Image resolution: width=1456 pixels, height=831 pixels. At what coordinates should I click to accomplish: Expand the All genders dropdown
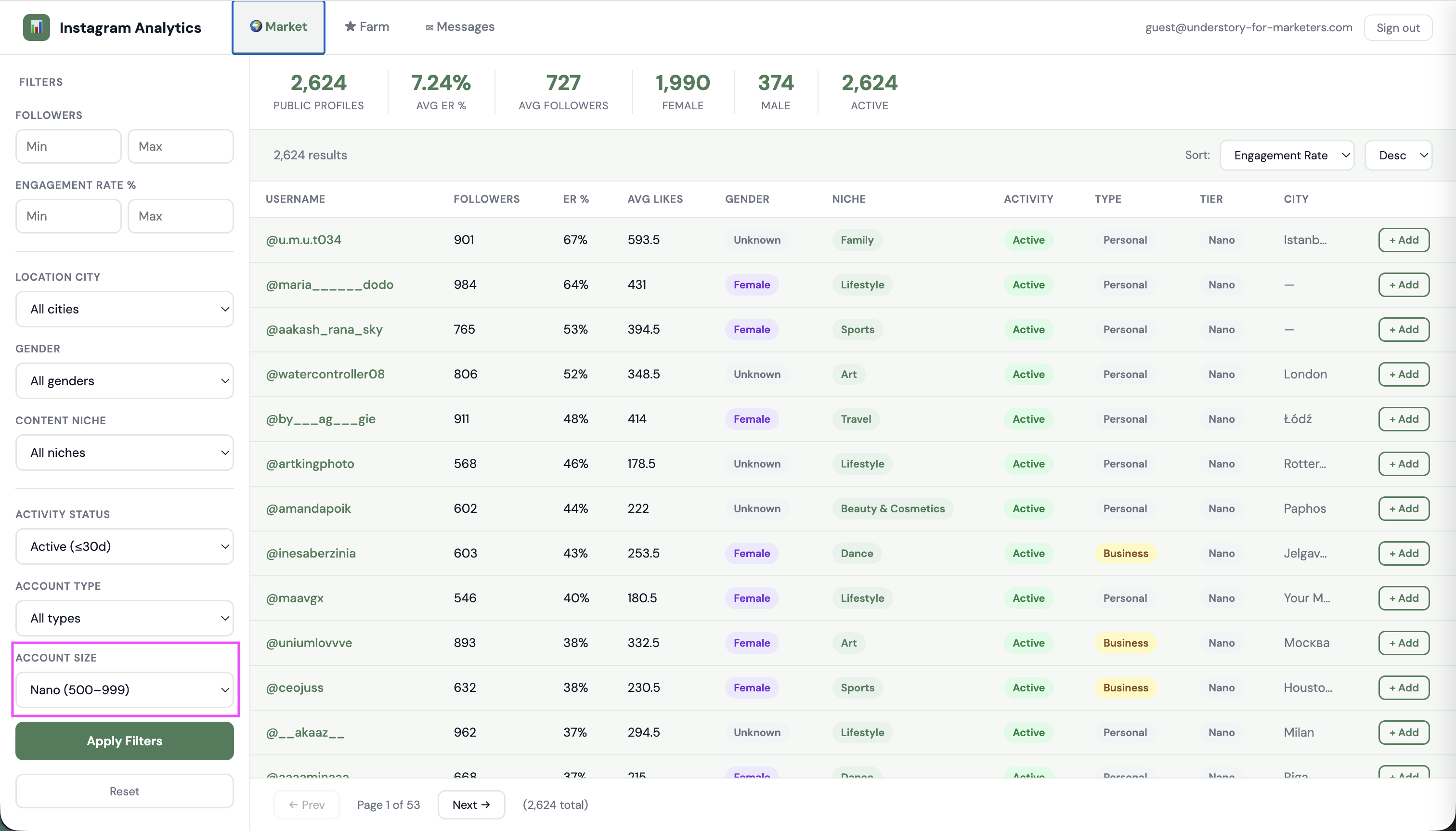124,381
